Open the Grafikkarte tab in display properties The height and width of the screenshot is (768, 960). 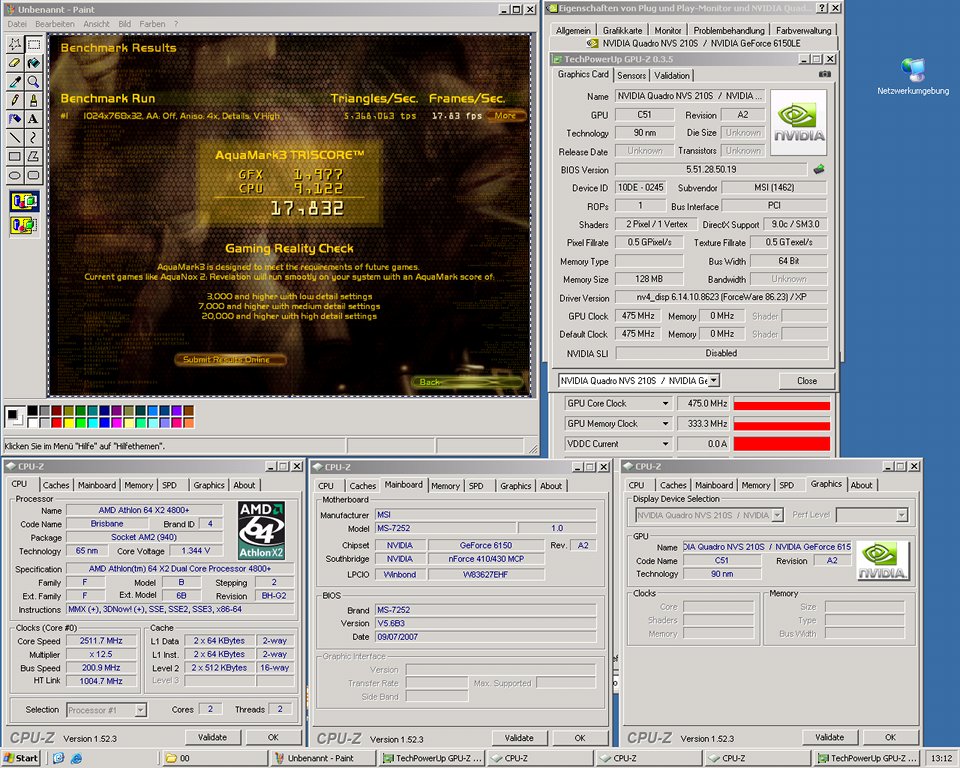coord(622,31)
